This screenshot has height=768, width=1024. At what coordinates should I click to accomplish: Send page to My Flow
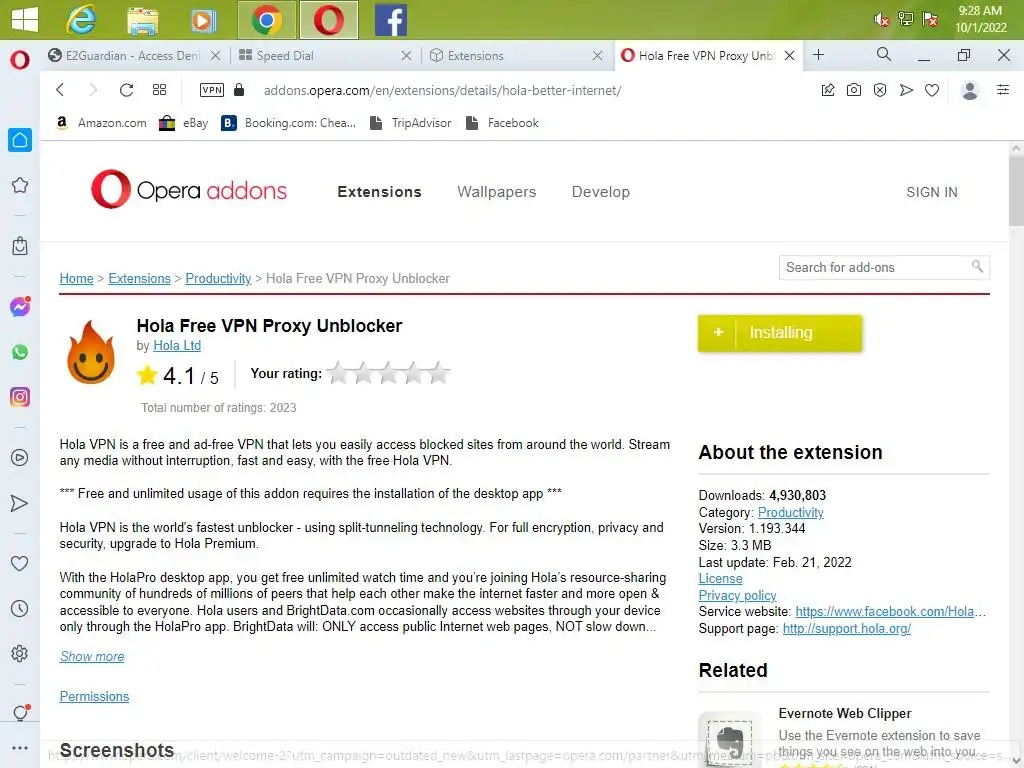tap(906, 90)
